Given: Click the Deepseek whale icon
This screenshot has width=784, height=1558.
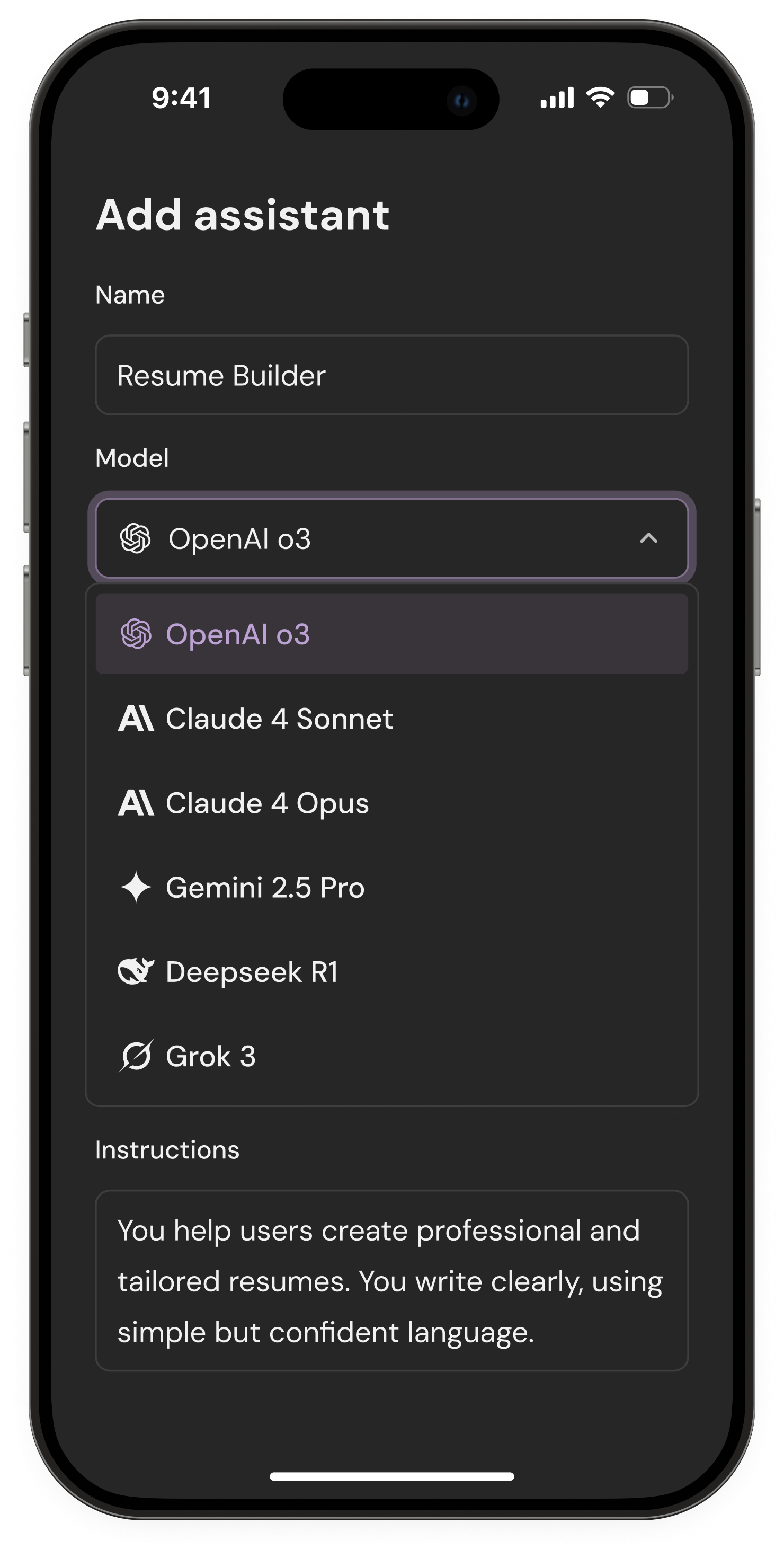Looking at the screenshot, I should pyautogui.click(x=136, y=971).
